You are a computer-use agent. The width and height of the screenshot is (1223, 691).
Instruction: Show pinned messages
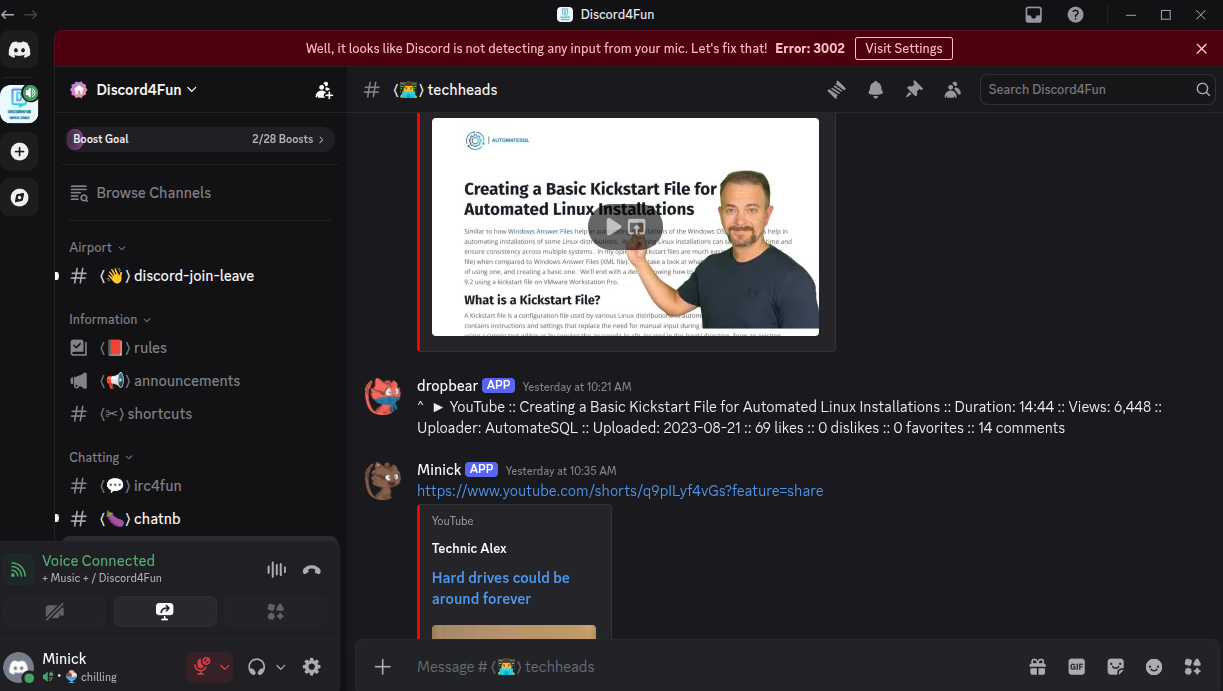[x=914, y=90]
